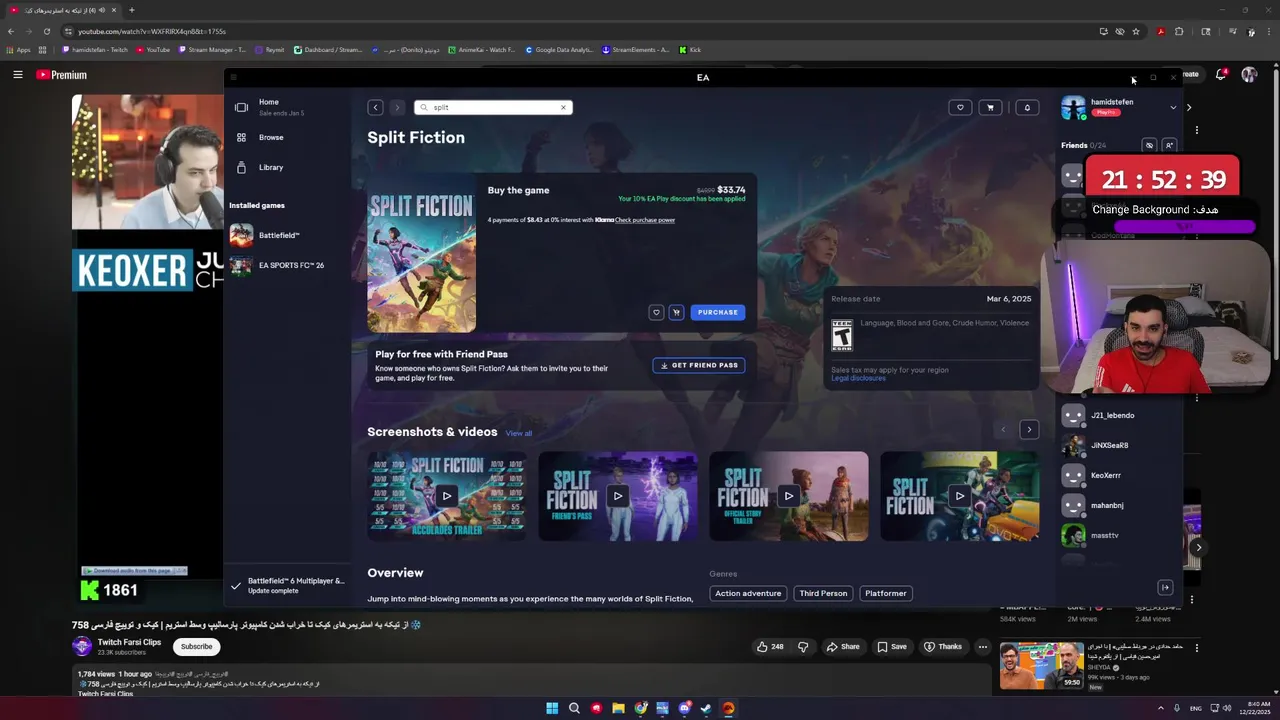Screen dimensions: 1280x720
Task: Click the EA search field containing 'split'
Action: (493, 107)
